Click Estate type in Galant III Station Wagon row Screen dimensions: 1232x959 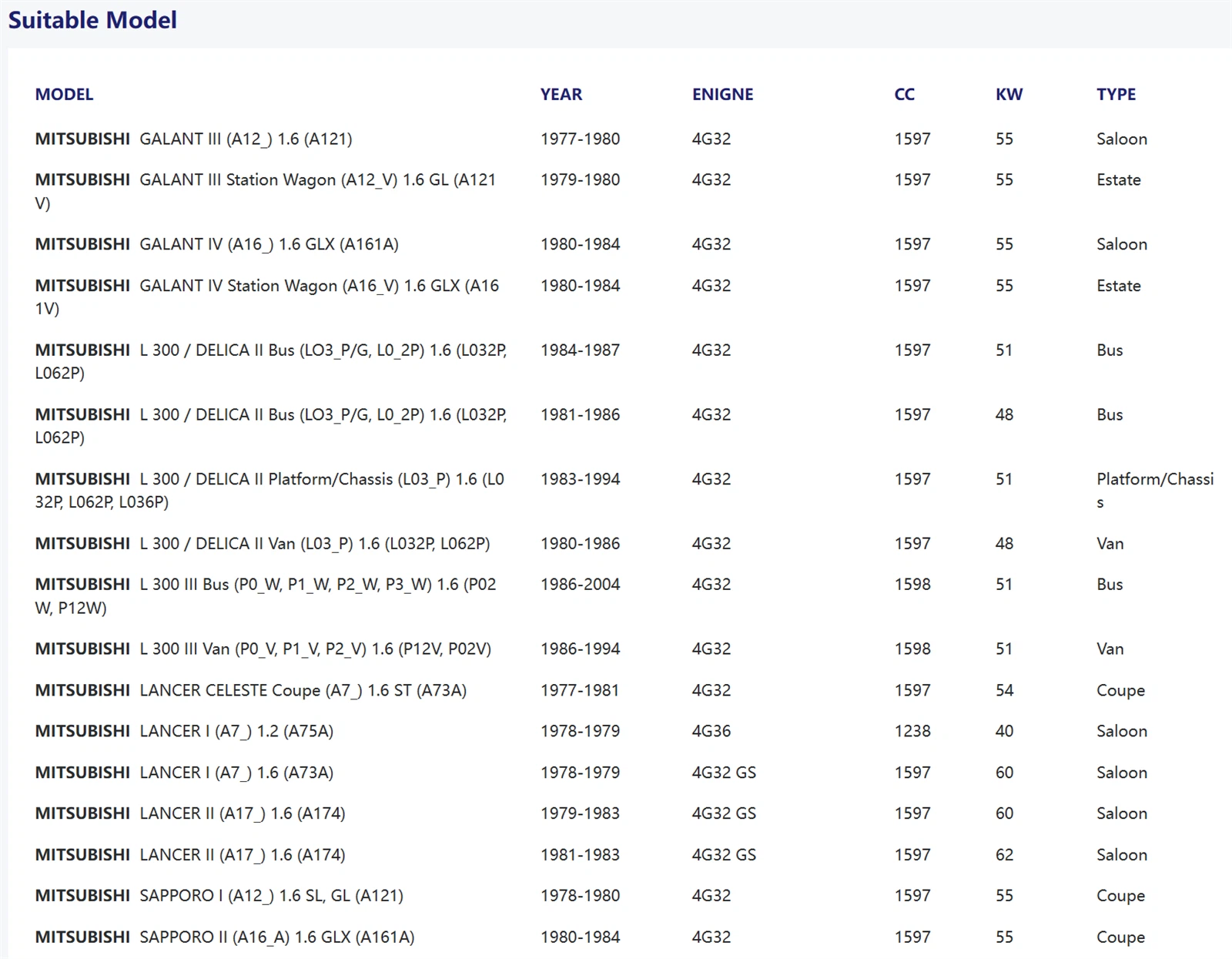pyautogui.click(x=1119, y=179)
